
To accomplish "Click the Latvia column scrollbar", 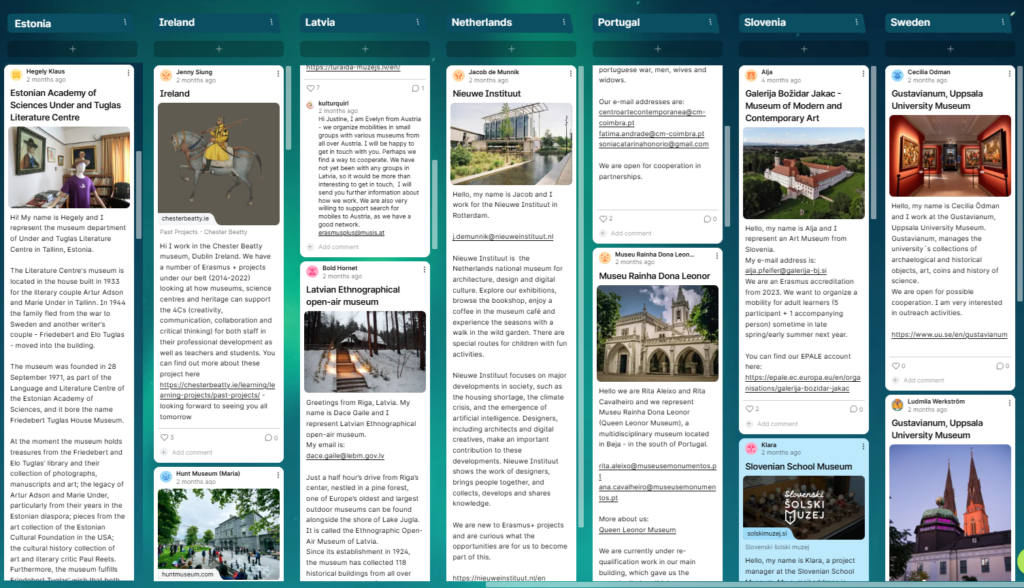I will point(434,204).
